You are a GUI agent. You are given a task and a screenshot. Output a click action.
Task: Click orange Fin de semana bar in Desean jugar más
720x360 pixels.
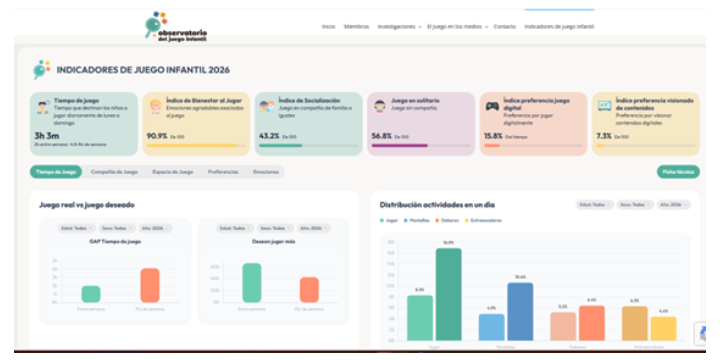(x=309, y=290)
